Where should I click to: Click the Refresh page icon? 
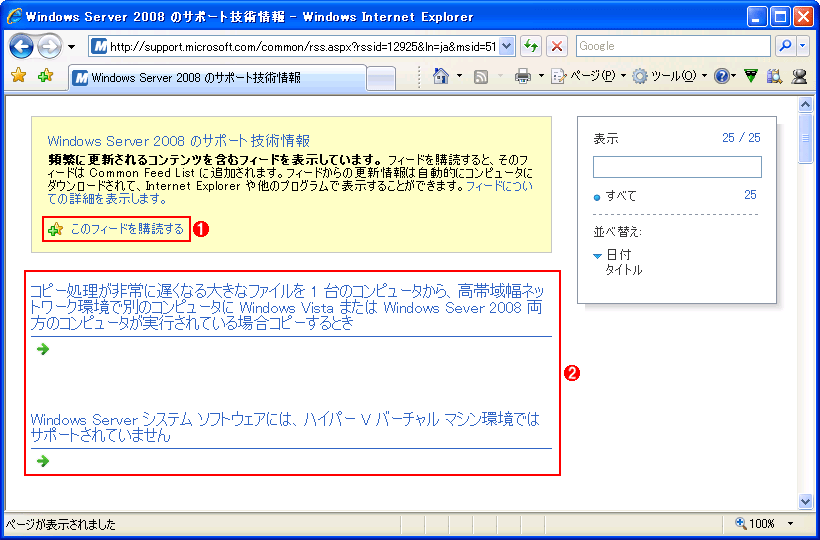531,47
